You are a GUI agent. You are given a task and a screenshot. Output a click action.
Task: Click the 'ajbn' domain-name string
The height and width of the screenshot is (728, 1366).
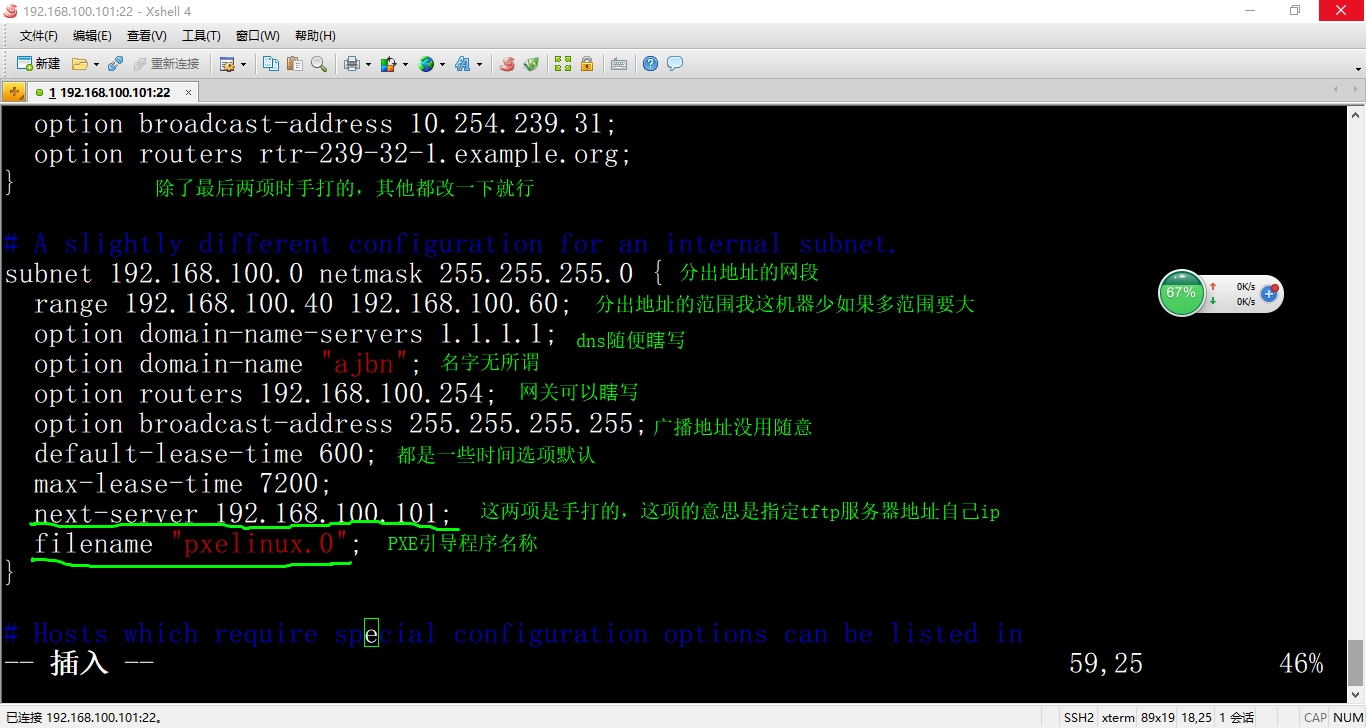364,364
